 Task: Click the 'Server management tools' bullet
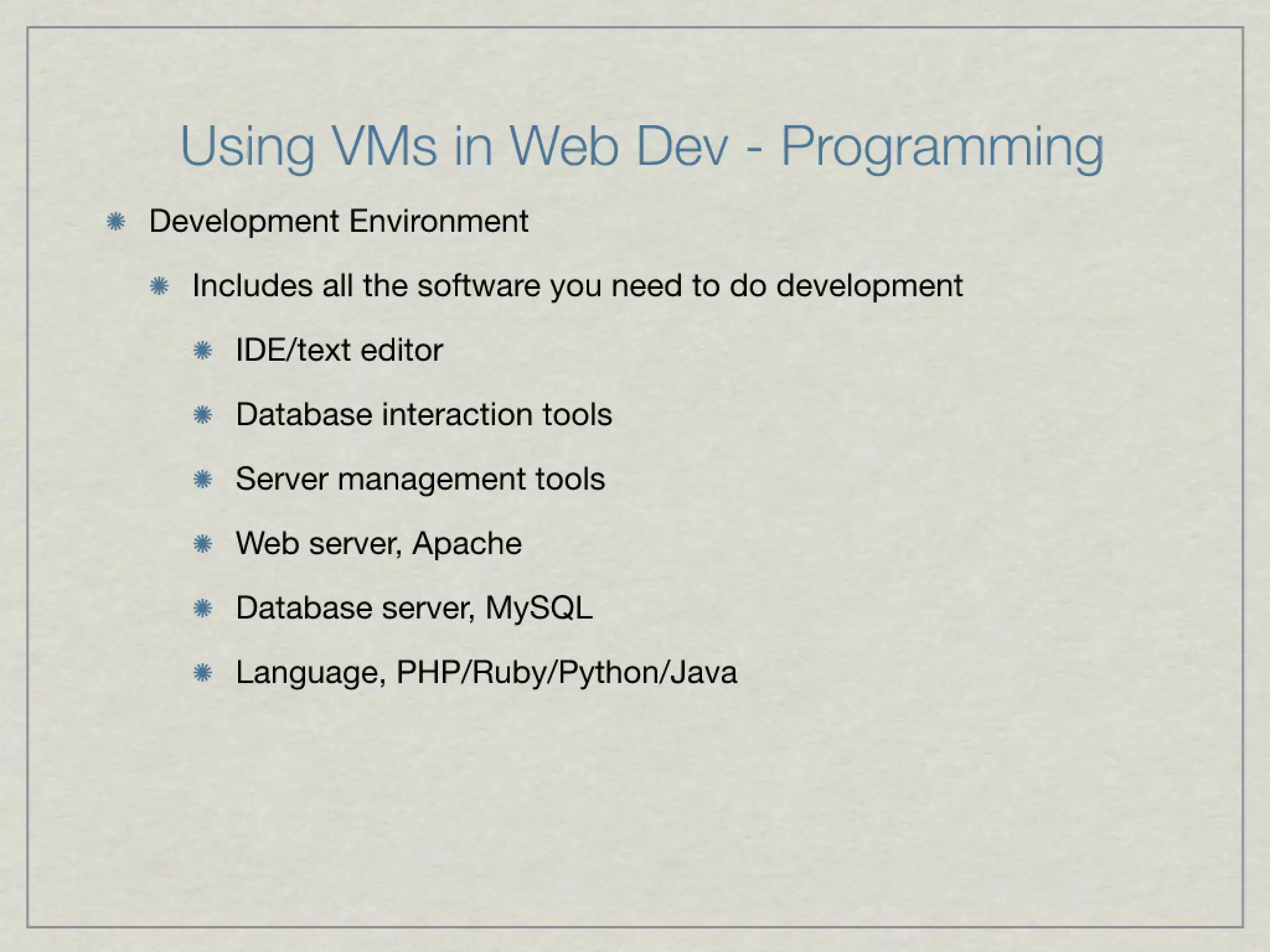tap(420, 480)
